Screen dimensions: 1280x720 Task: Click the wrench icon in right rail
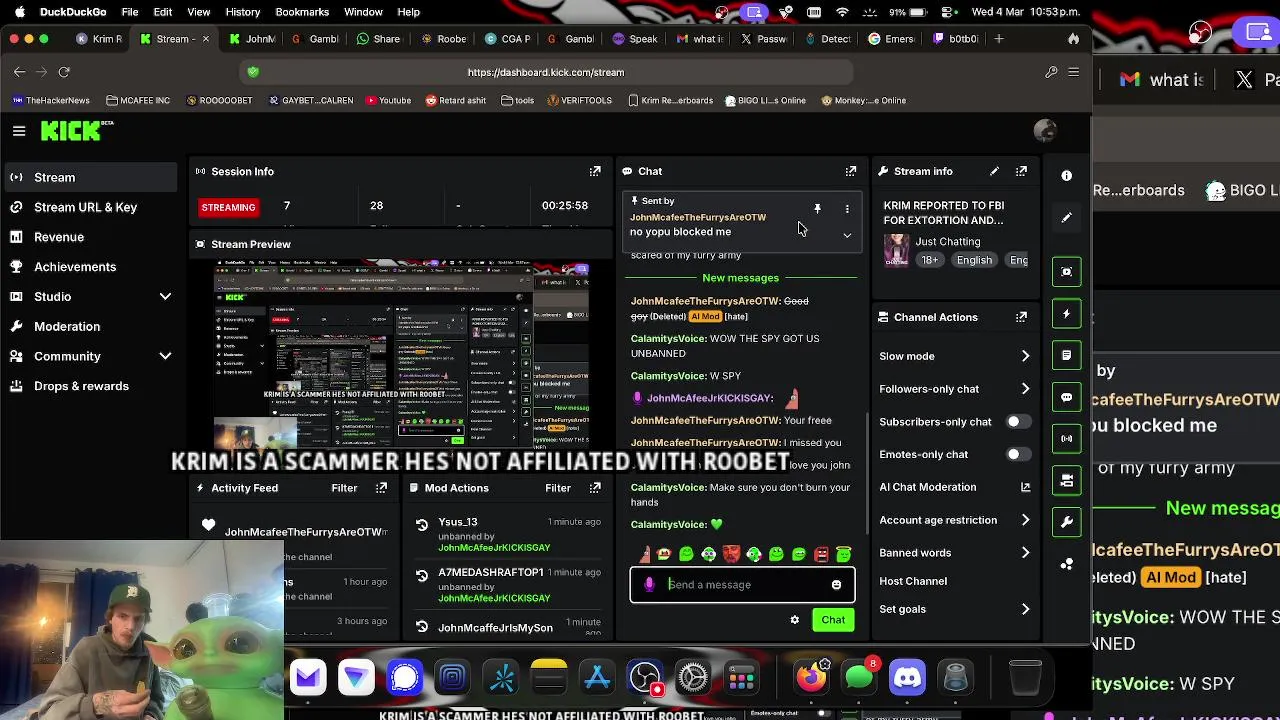[x=1067, y=522]
